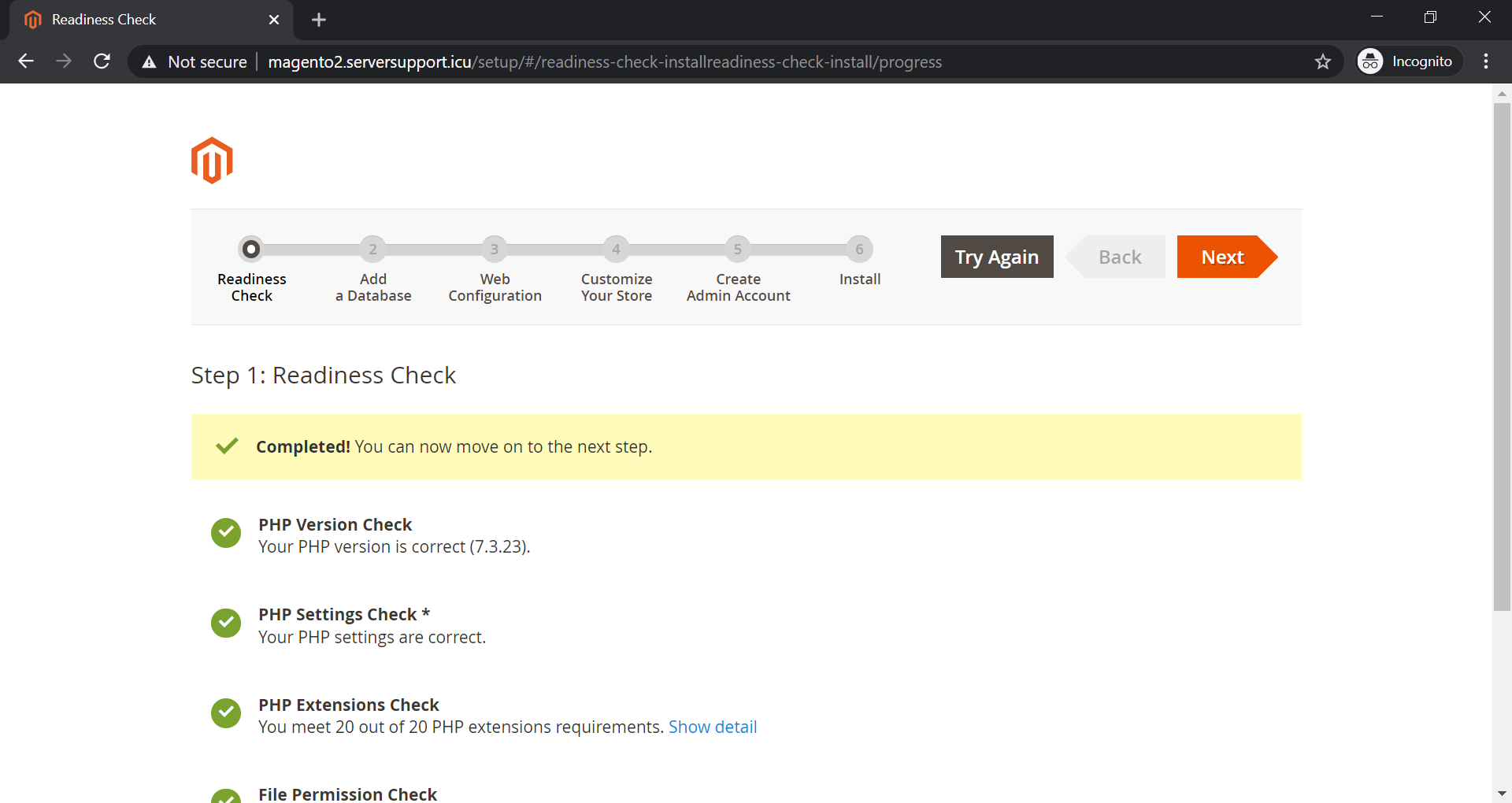Bookmark page with the star icon
Image resolution: width=1512 pixels, height=803 pixels.
1322,61
